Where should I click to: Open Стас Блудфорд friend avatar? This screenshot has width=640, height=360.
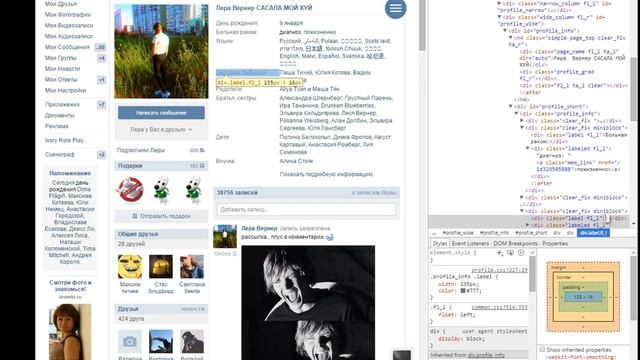pyautogui.click(x=161, y=267)
